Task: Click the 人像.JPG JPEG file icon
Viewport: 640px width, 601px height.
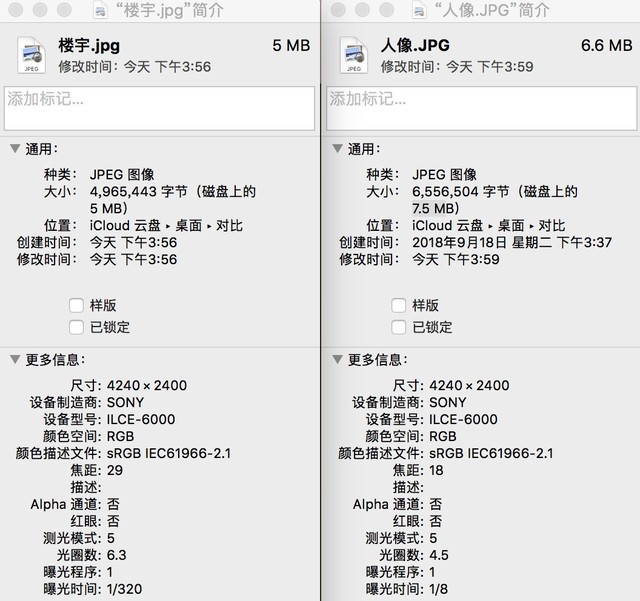Action: (354, 55)
